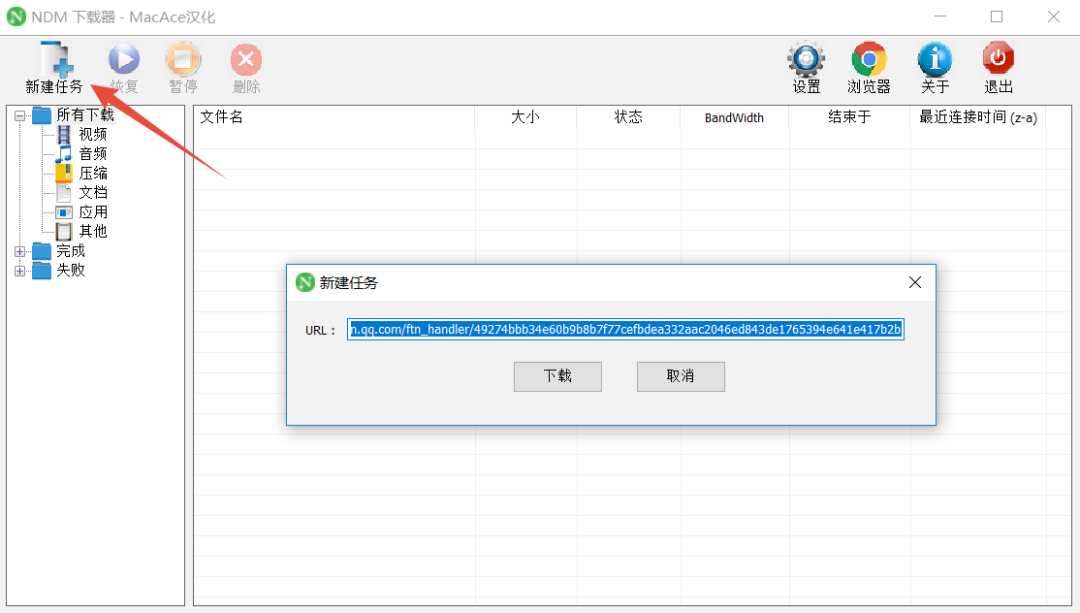Click the 恢复 (resume) toolbar icon
This screenshot has width=1080, height=613.
tap(124, 60)
